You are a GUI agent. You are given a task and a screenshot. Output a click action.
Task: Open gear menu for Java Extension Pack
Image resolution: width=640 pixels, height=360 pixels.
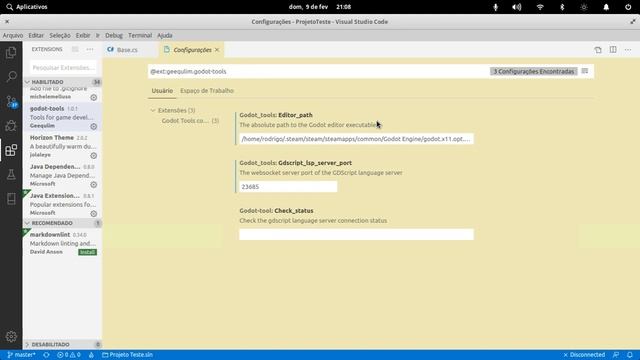coord(93,213)
